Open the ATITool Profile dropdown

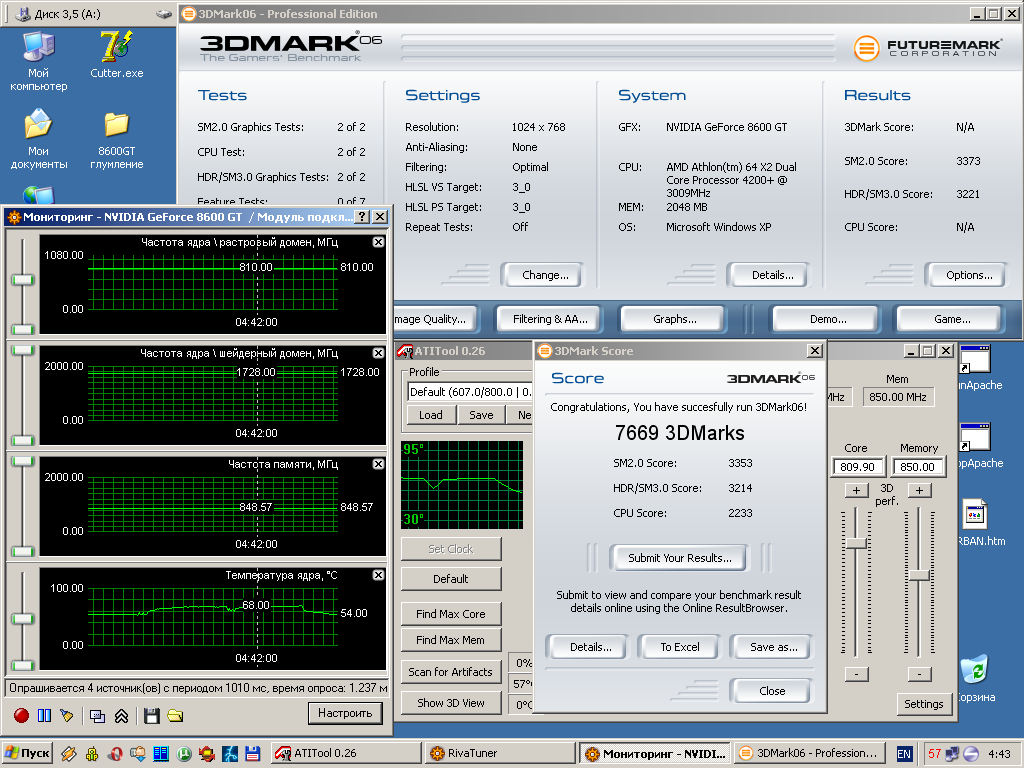pos(470,392)
